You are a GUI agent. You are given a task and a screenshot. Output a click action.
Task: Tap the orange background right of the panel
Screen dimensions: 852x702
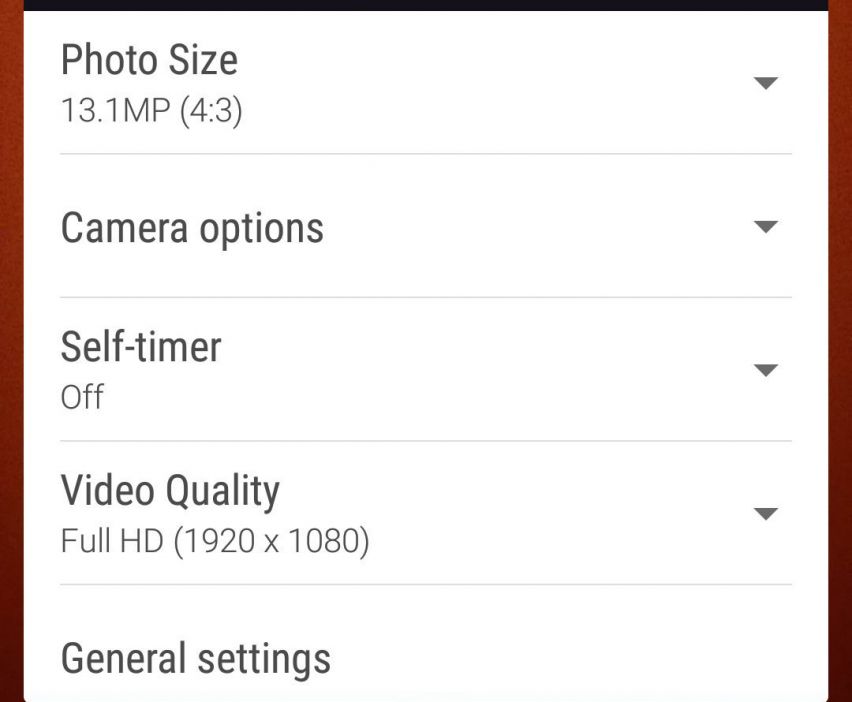[840, 350]
